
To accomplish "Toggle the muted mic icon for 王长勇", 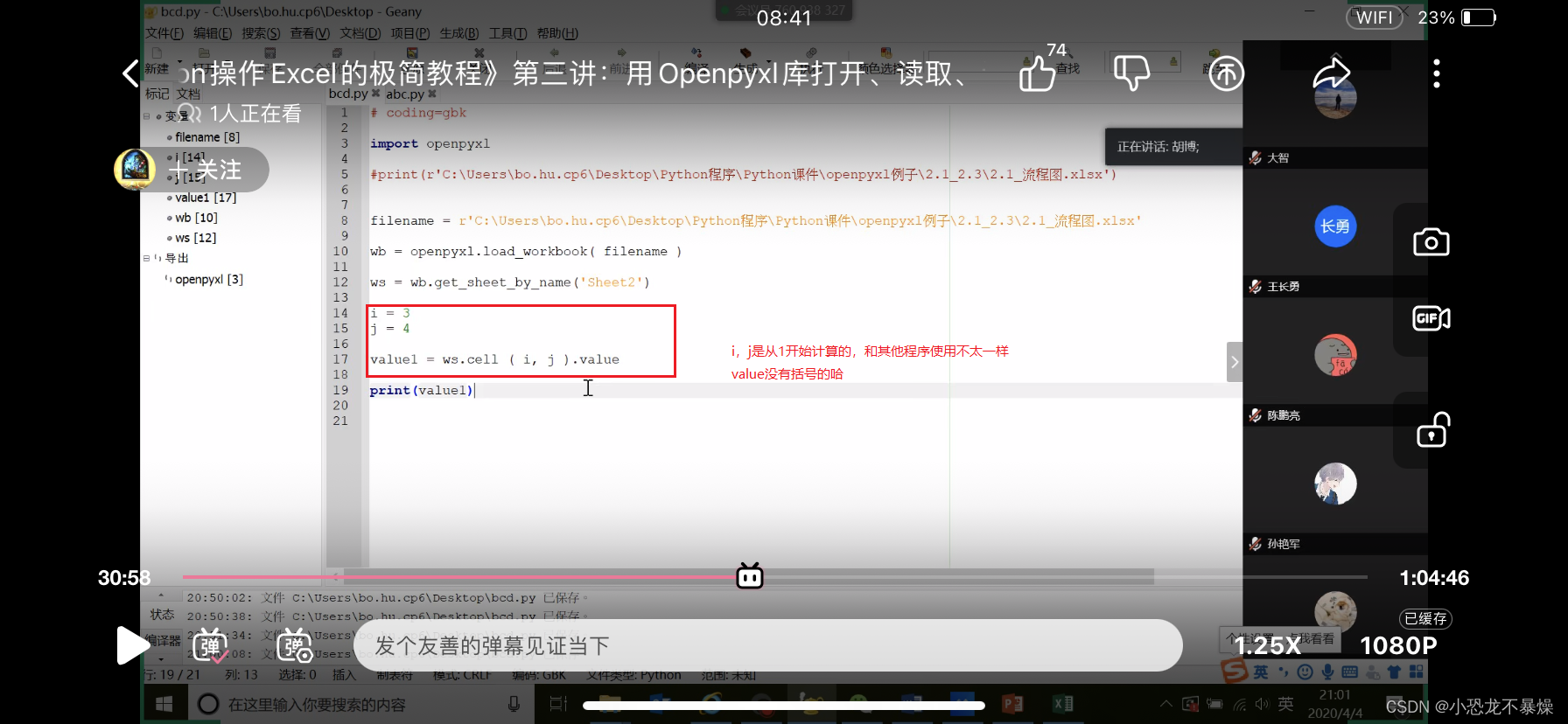I will coord(1255,286).
